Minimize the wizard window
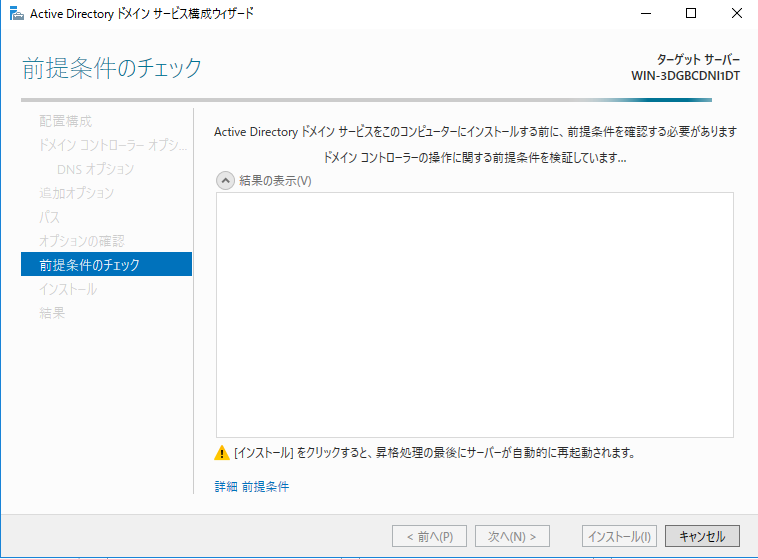Image resolution: width=758 pixels, height=559 pixels. click(x=646, y=14)
